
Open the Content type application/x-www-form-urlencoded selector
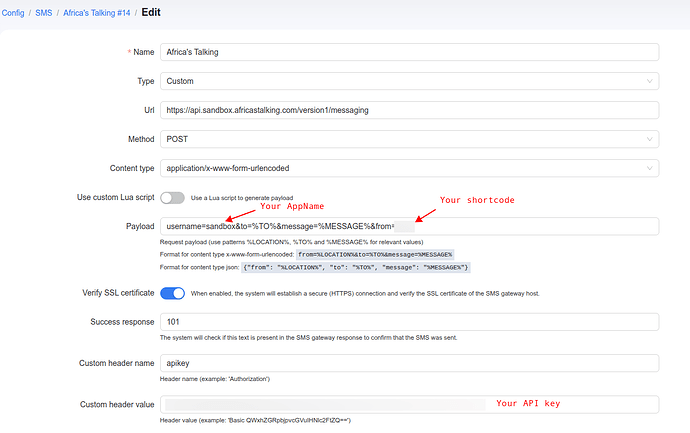click(x=400, y=168)
